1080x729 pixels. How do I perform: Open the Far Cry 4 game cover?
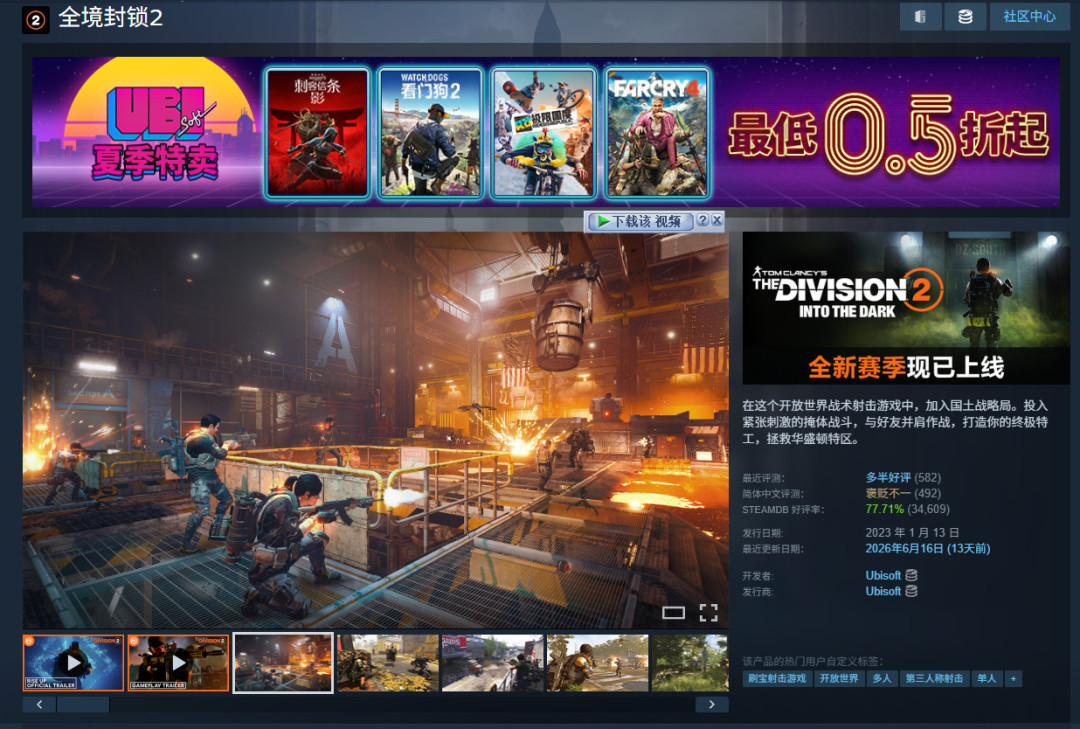[656, 133]
